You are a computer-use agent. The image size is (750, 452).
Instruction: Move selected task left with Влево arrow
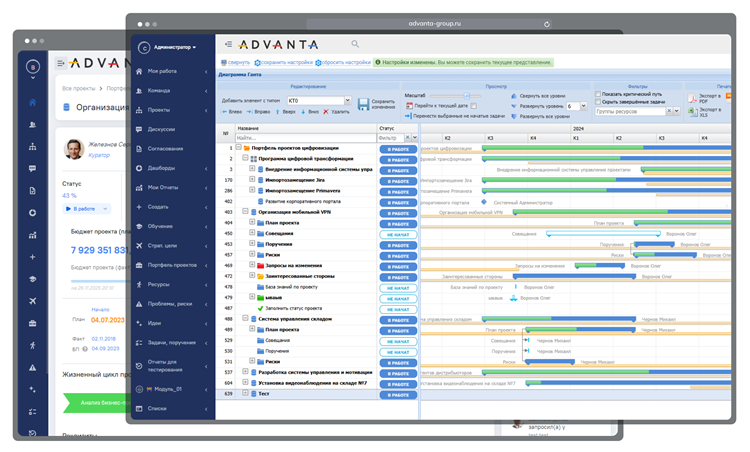(232, 112)
